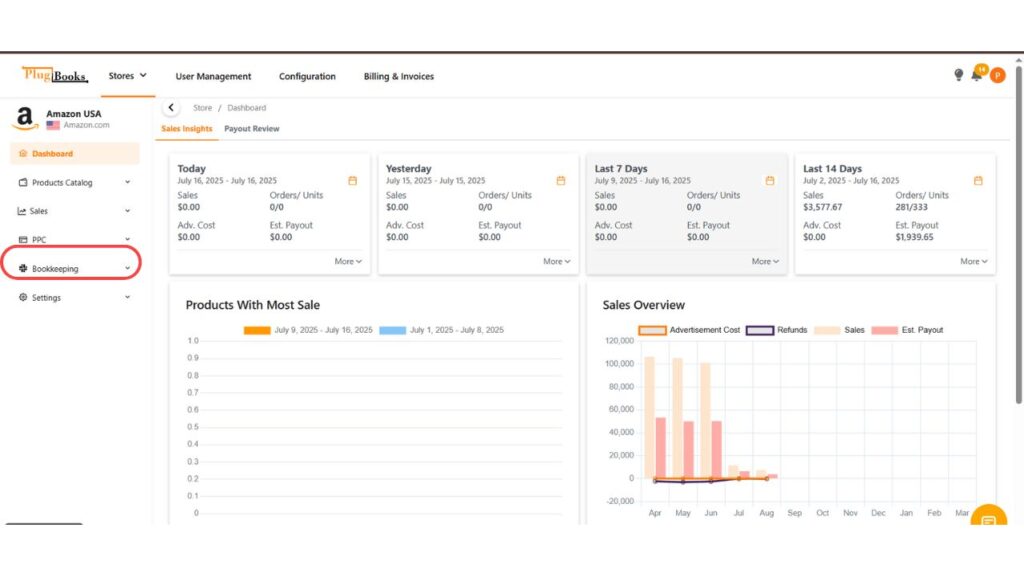Open the Stores dropdown menu
1024x576 pixels.
[x=127, y=76]
